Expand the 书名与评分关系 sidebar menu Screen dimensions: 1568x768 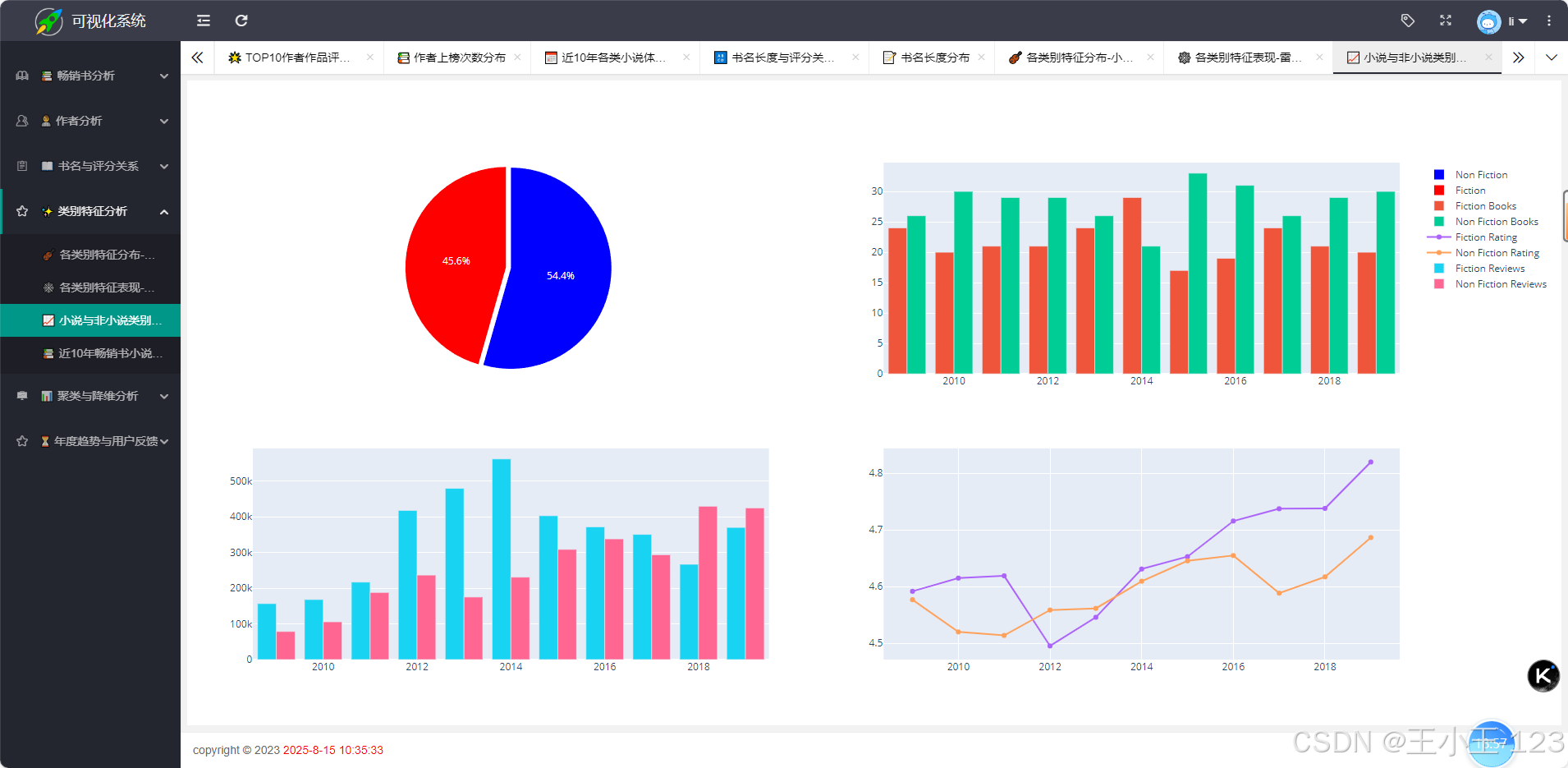90,166
